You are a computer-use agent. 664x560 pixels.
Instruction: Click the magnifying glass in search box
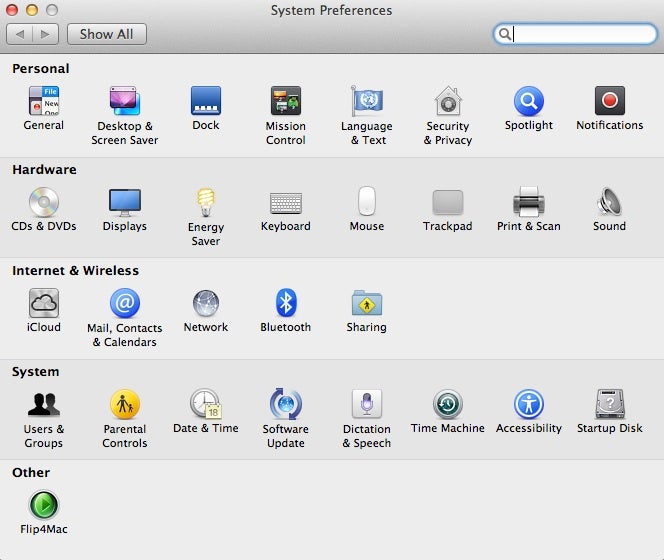(506, 34)
